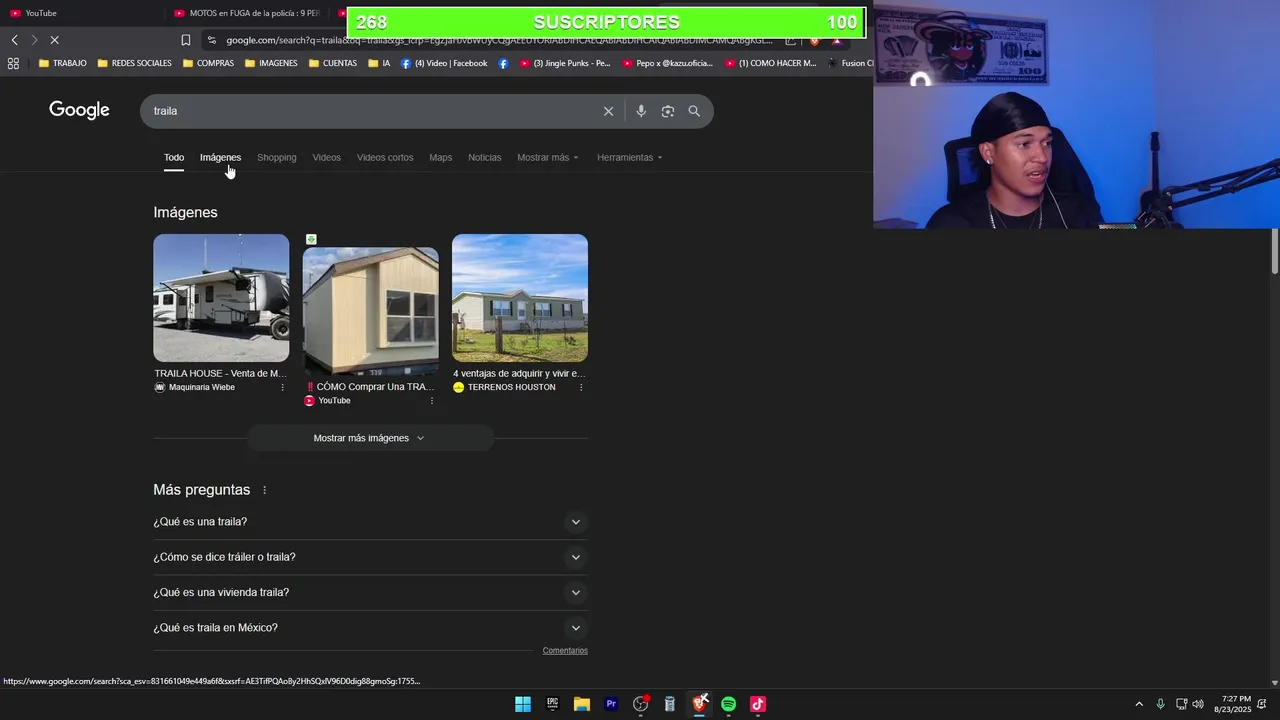Open the Video | Facebook bookmark
1280x720 pixels.
point(444,63)
